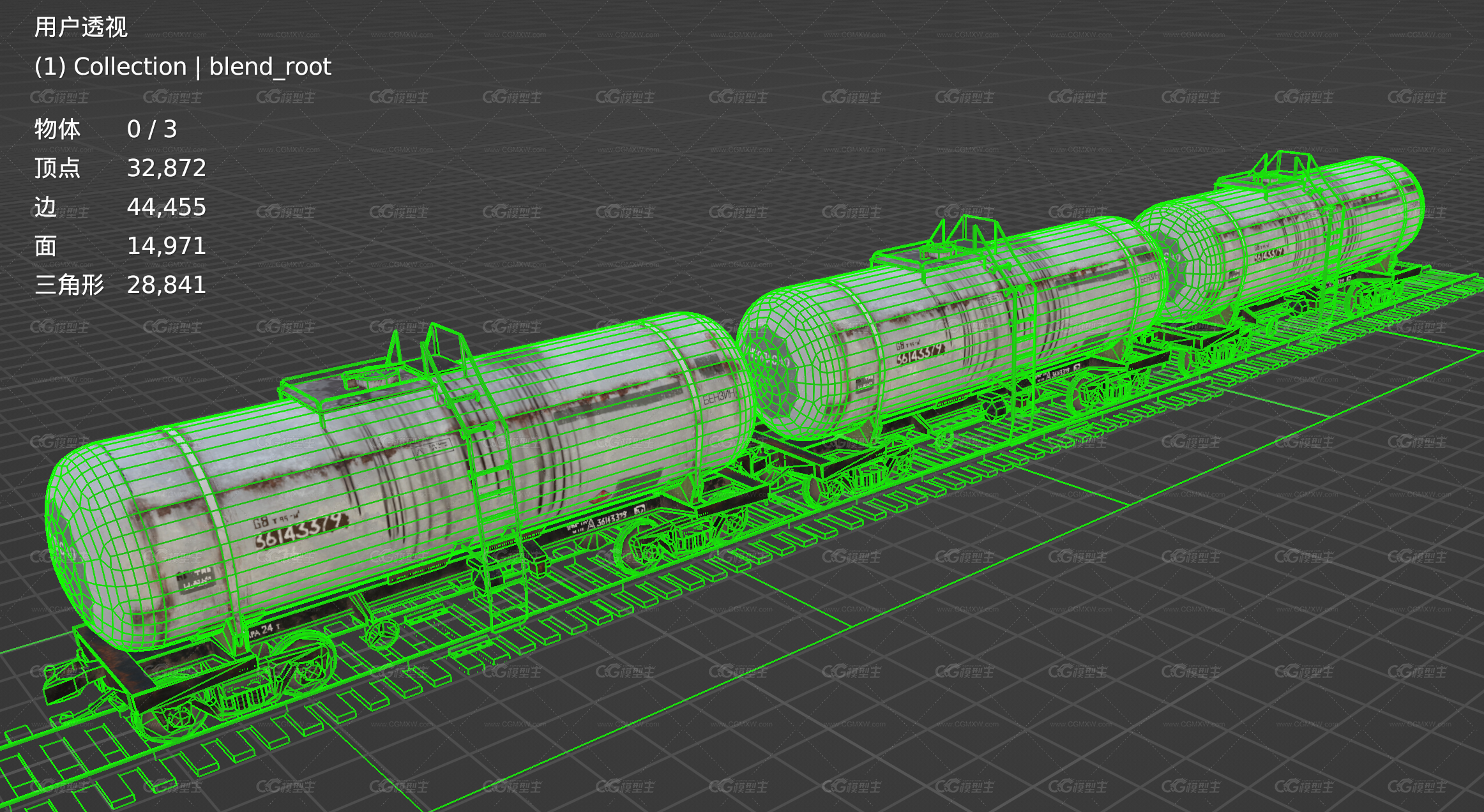Click the '三角形' stats label
Image resolution: width=1484 pixels, height=812 pixels.
(x=69, y=285)
